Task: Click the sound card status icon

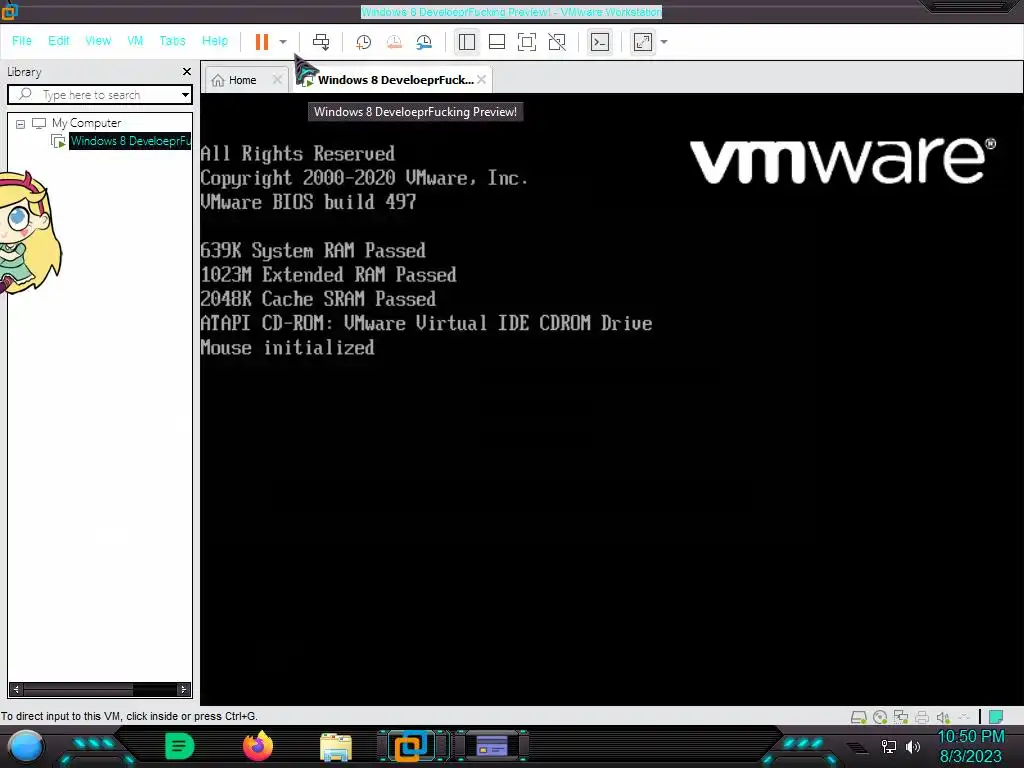Action: [x=942, y=717]
